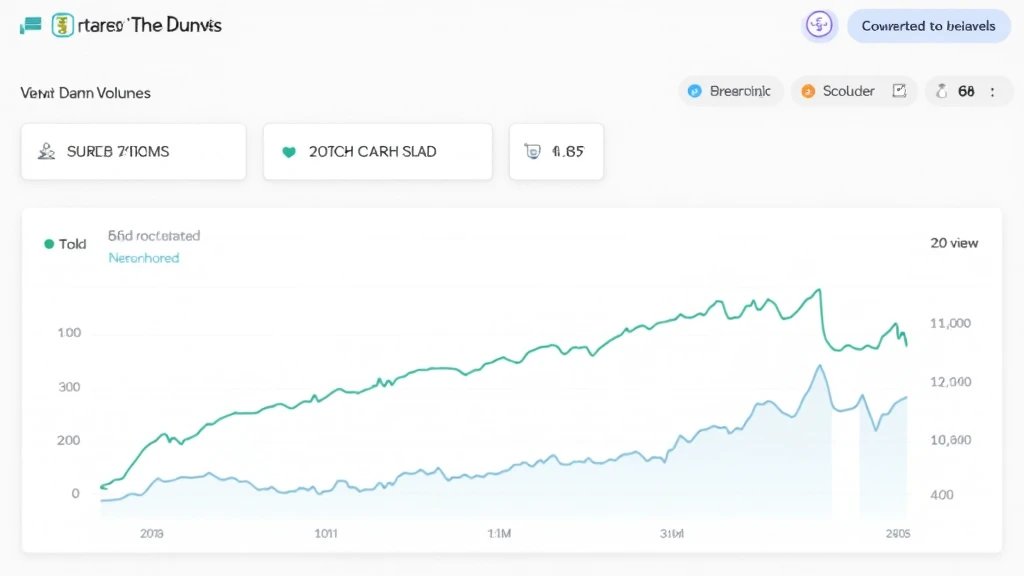Click the person icon on SUREB card

tap(46, 152)
